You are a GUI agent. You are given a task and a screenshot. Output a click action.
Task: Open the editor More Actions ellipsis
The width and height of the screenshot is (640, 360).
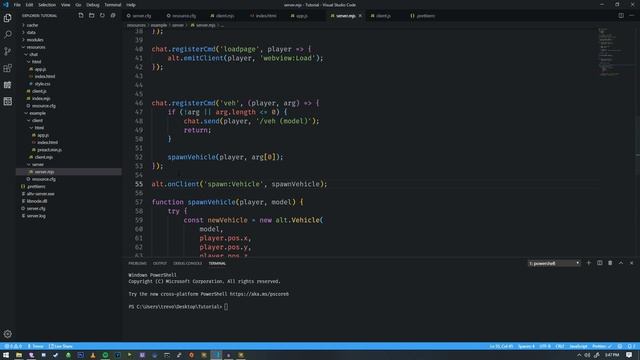click(631, 16)
